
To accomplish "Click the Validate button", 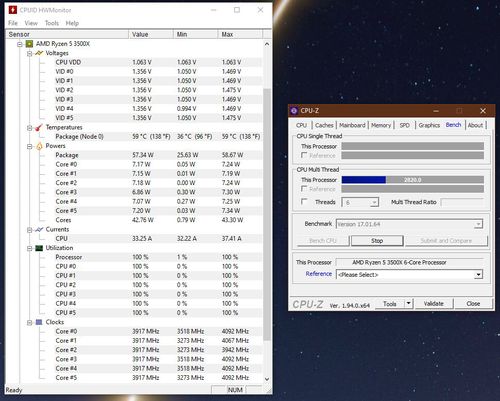I will tap(434, 304).
